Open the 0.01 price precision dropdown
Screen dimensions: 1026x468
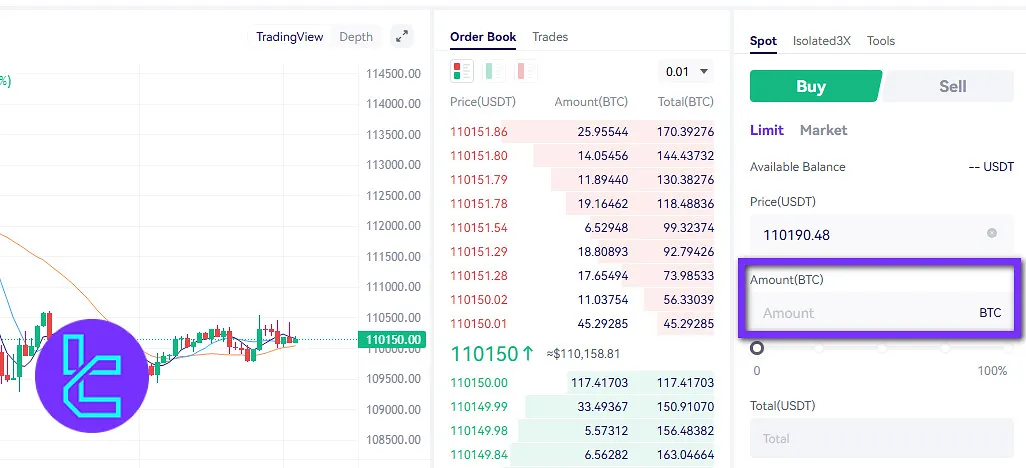coord(686,71)
